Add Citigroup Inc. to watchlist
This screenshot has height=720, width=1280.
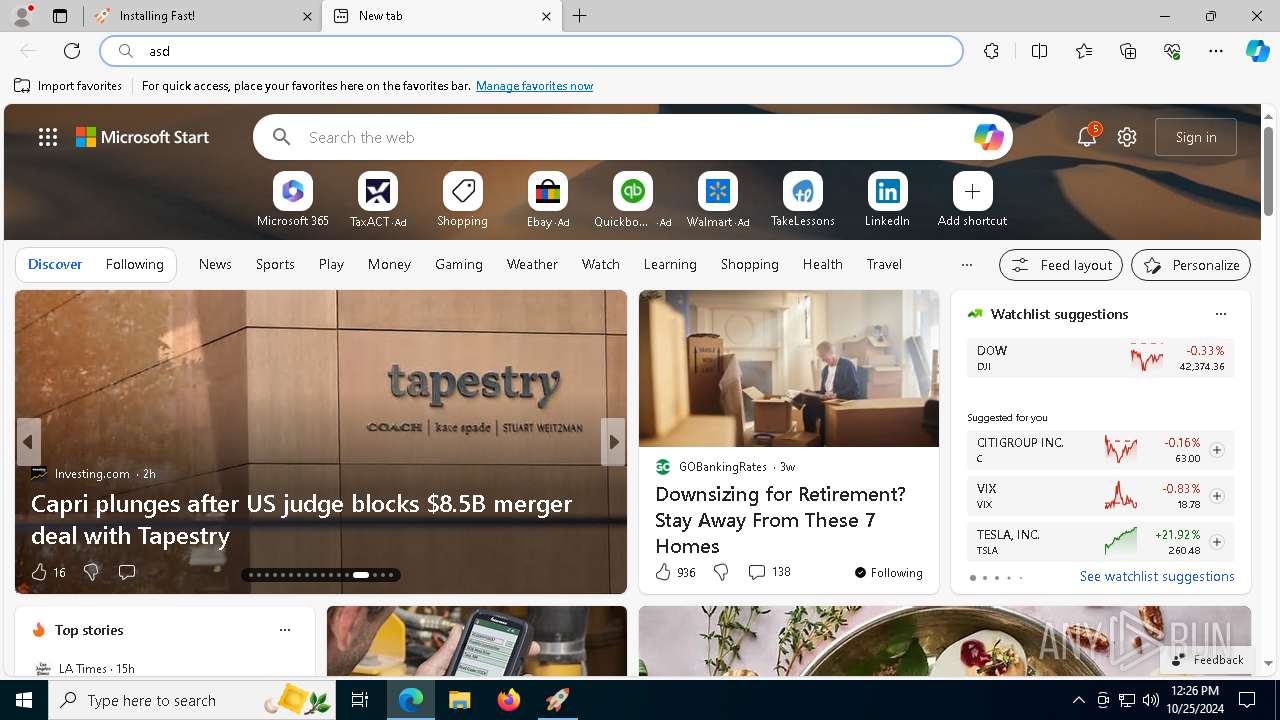[1217, 450]
